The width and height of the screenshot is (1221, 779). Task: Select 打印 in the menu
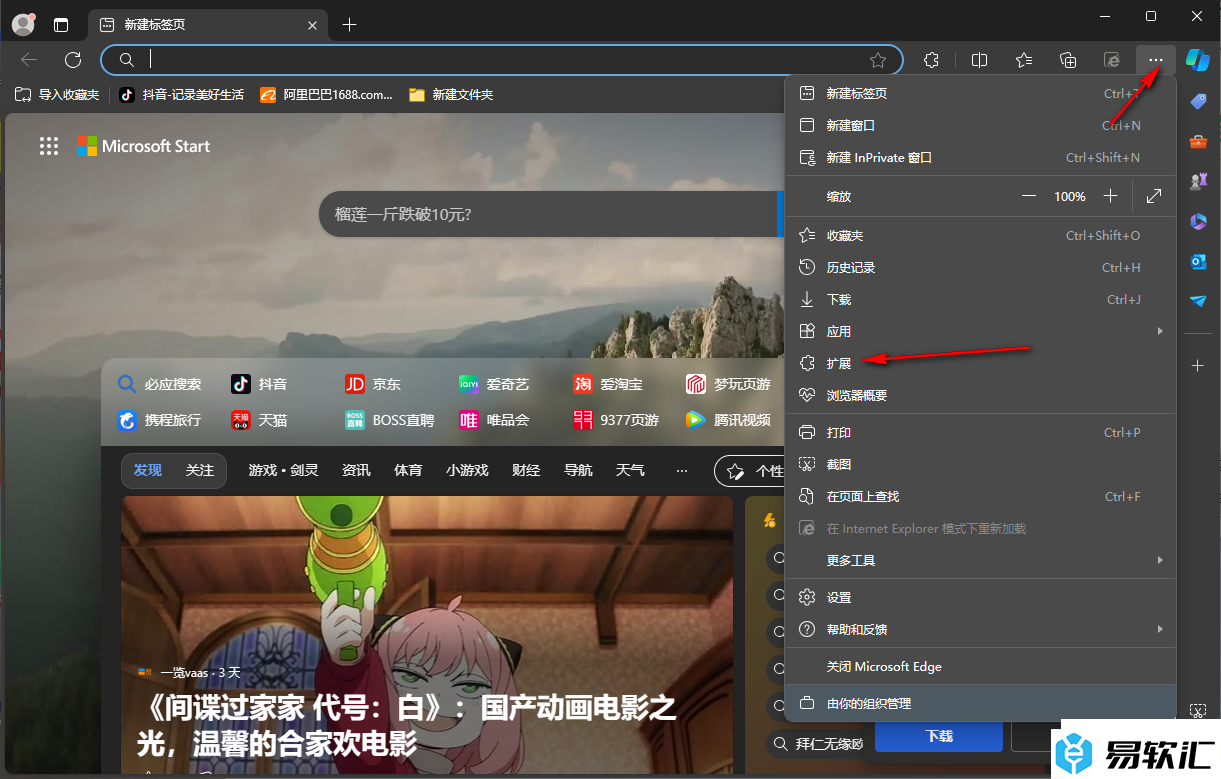pos(981,432)
